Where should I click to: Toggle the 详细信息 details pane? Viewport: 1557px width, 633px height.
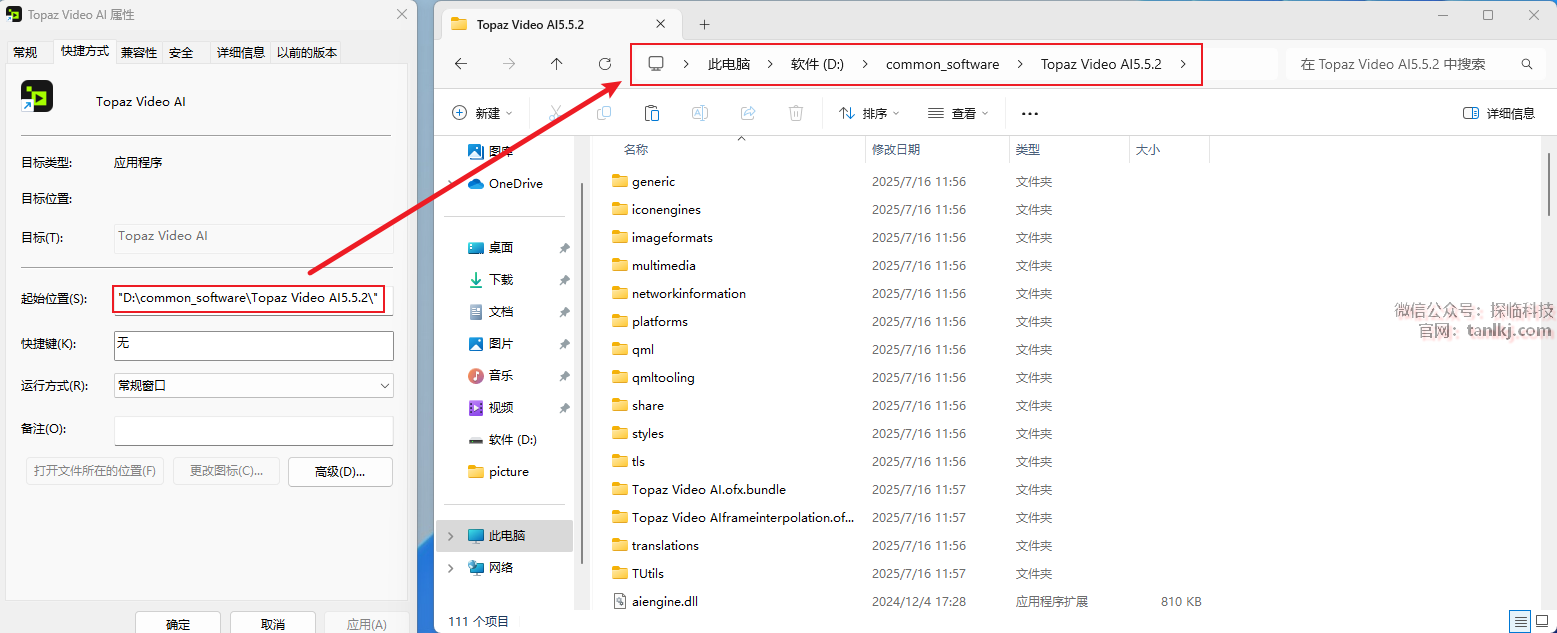(x=1498, y=113)
